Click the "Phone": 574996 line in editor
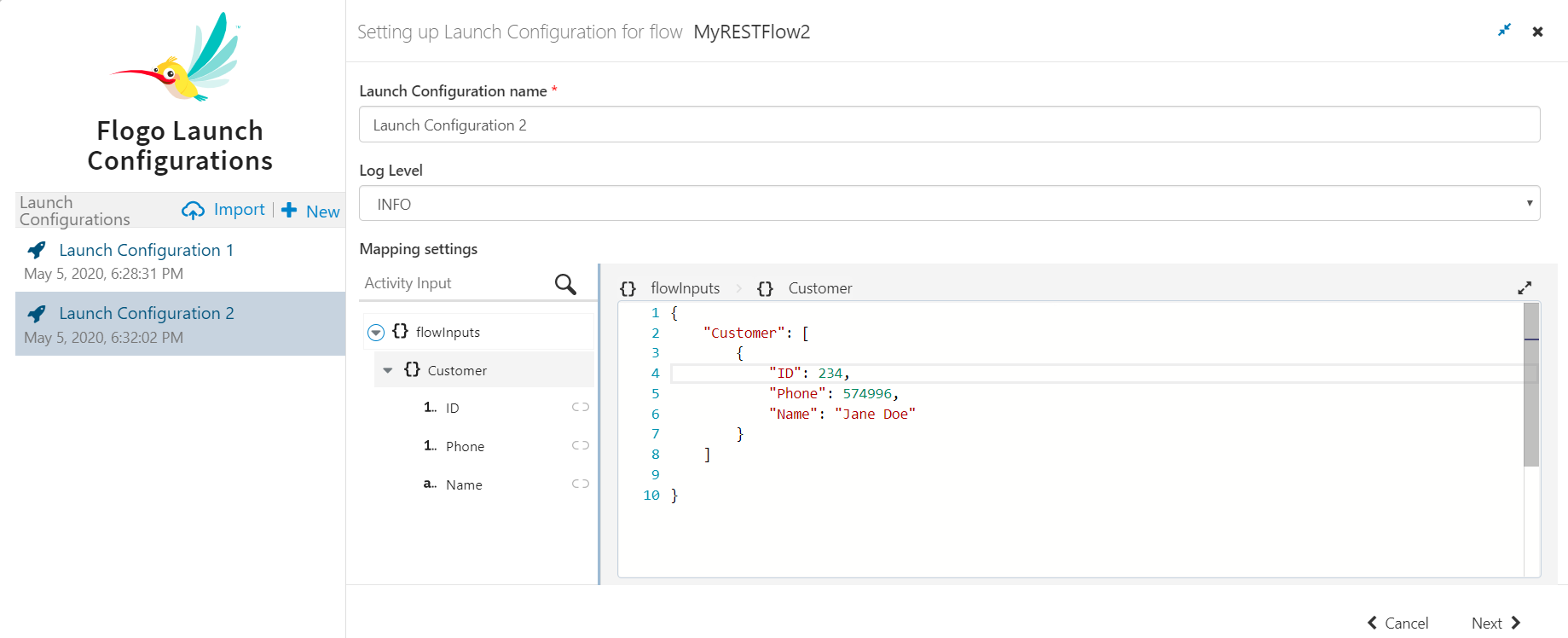This screenshot has height=638, width=1568. coord(834,394)
